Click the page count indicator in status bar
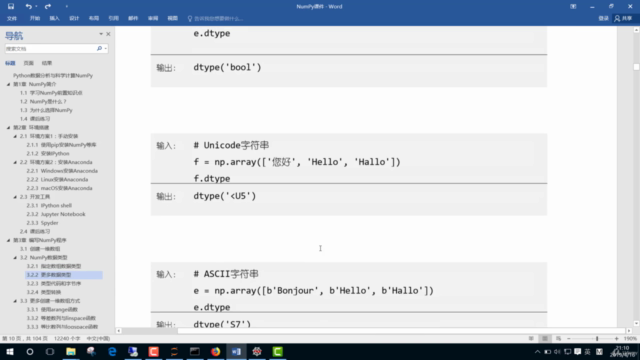This screenshot has height=360, width=640. [25, 338]
